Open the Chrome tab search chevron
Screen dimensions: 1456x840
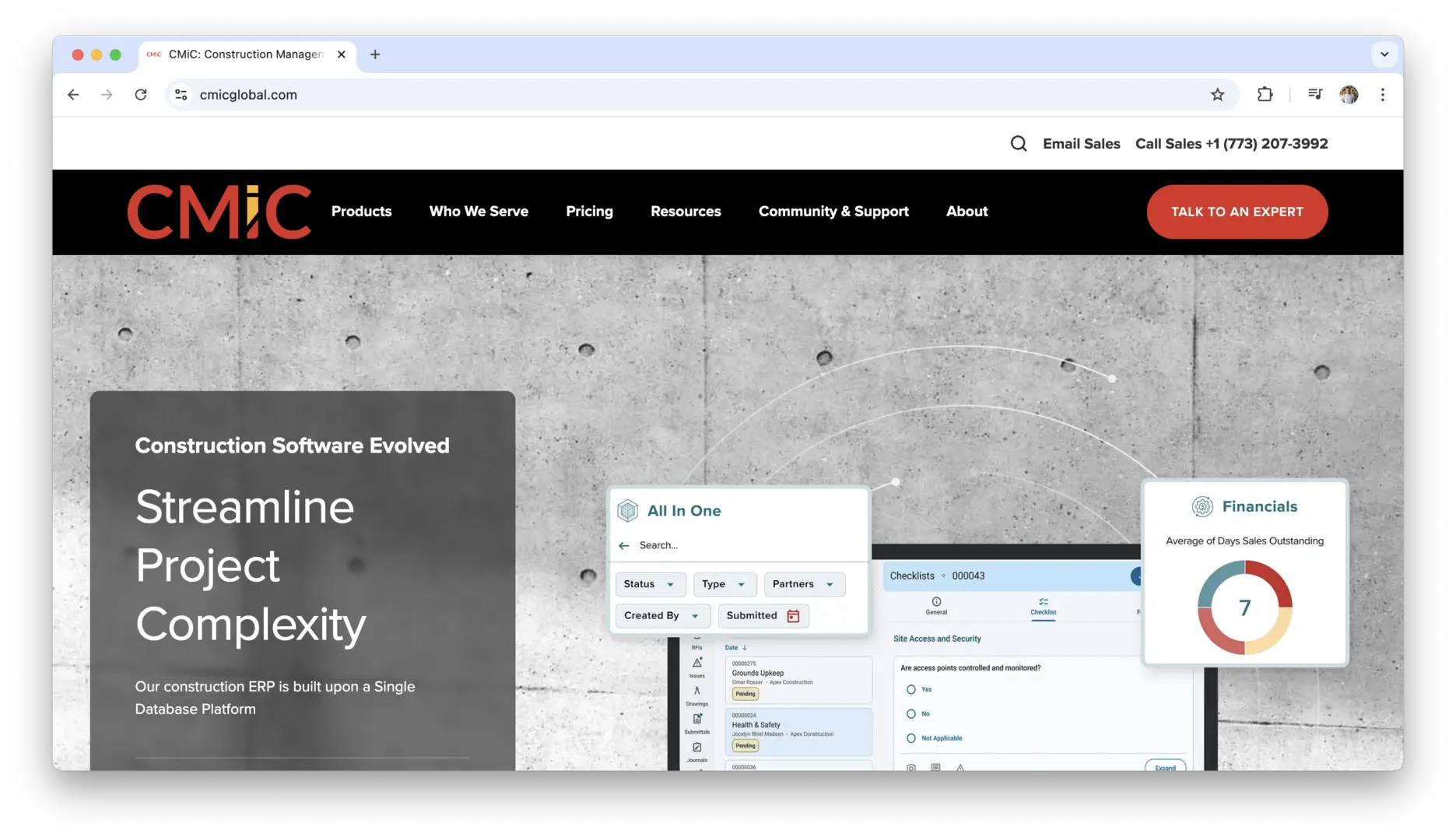tap(1384, 54)
